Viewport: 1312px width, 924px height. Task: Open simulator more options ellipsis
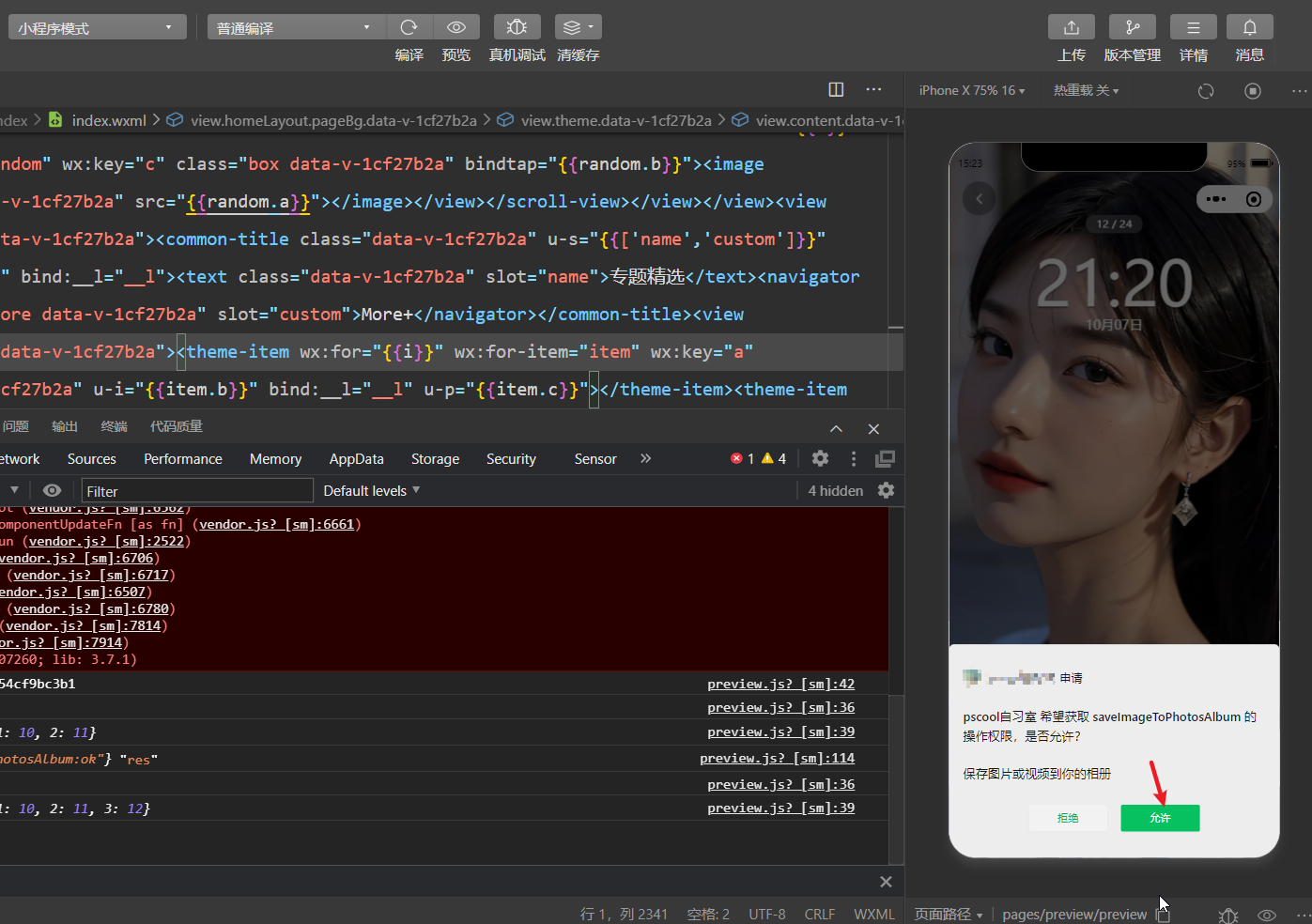(1300, 91)
